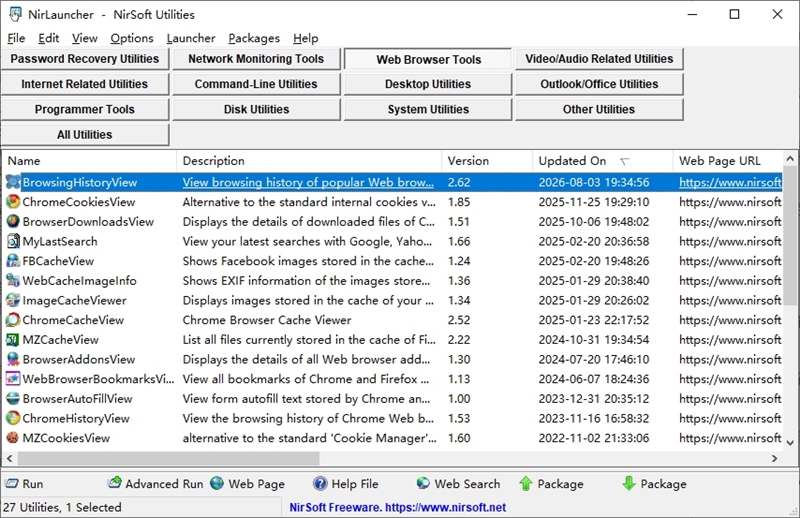Click the Package down-arrow icon
Image resolution: width=800 pixels, height=518 pixels.
coord(629,483)
